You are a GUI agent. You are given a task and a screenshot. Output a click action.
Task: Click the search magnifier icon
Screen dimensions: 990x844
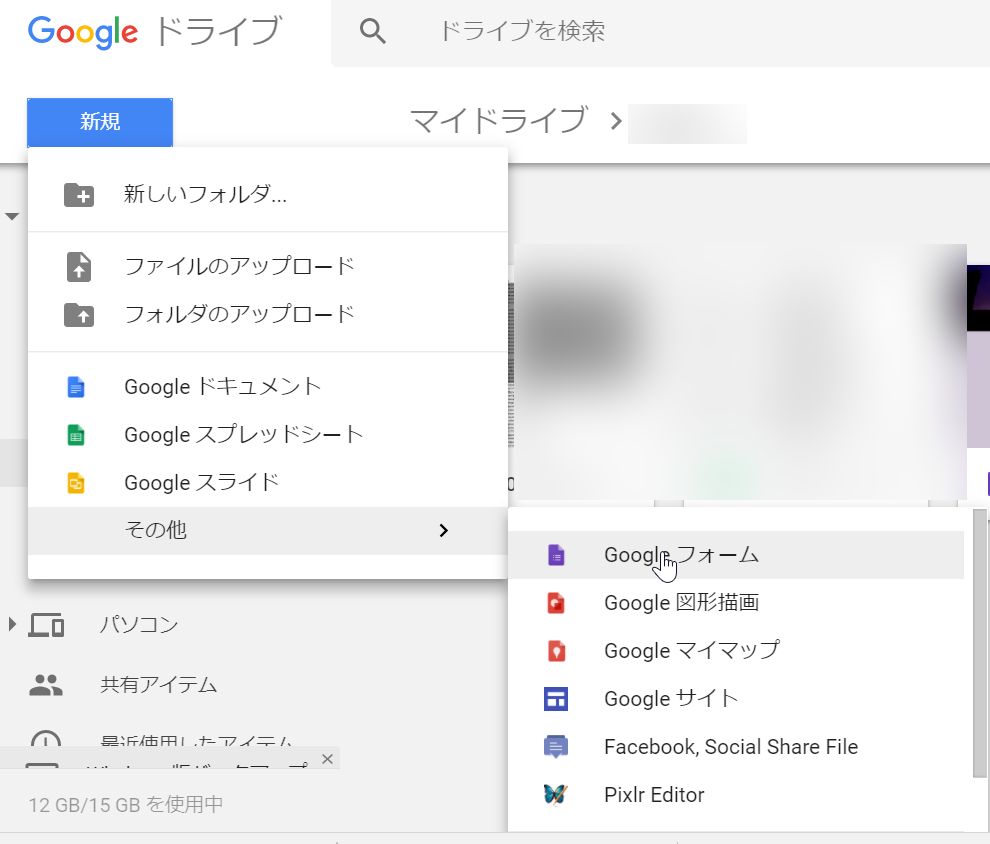(372, 31)
